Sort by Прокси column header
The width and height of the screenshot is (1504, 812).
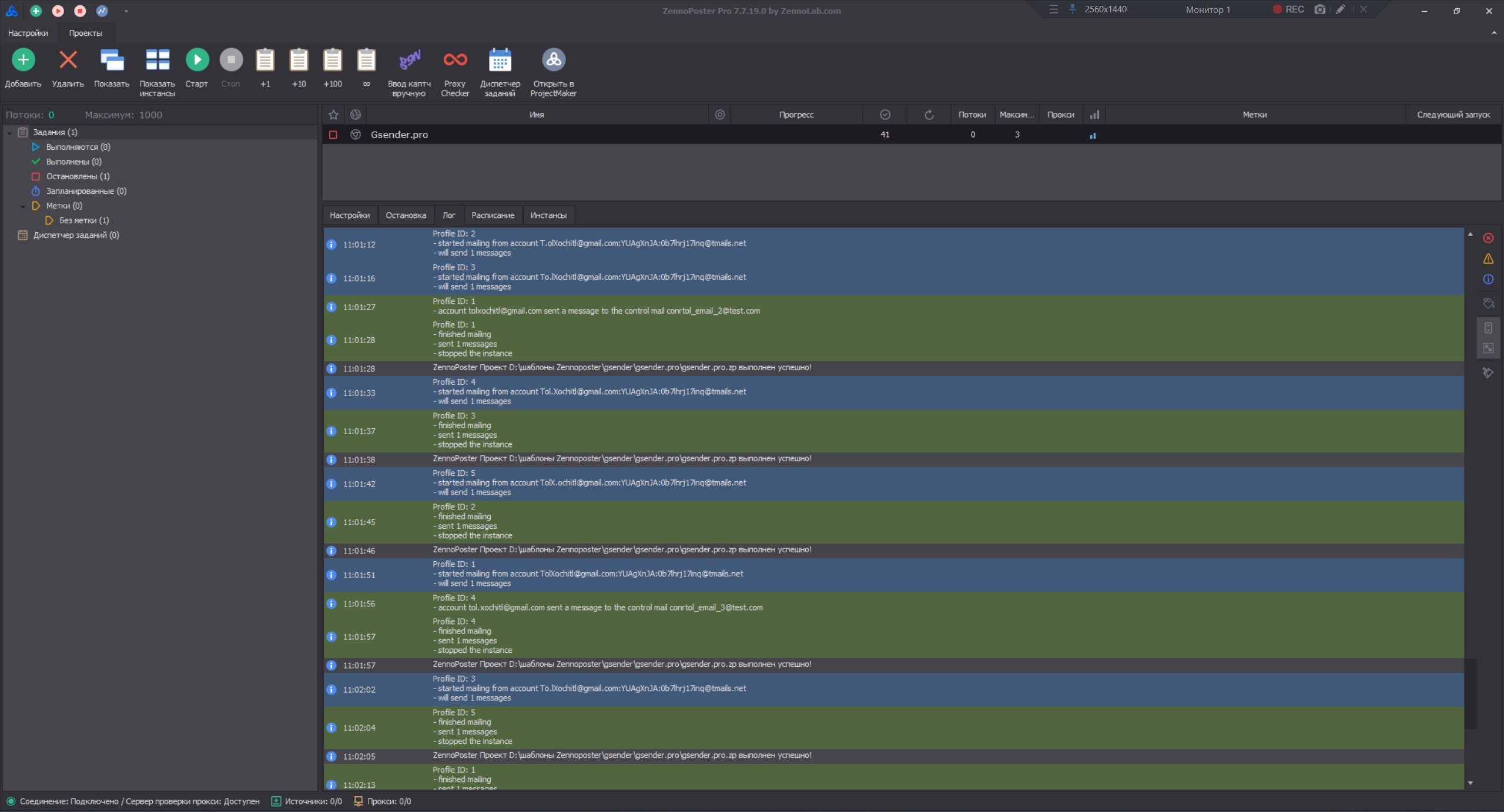click(1061, 115)
